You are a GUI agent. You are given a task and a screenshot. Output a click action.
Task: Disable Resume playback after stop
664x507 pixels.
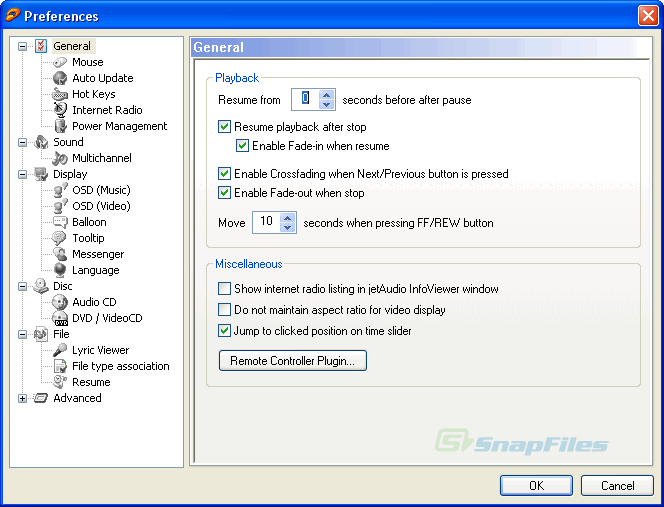225,127
